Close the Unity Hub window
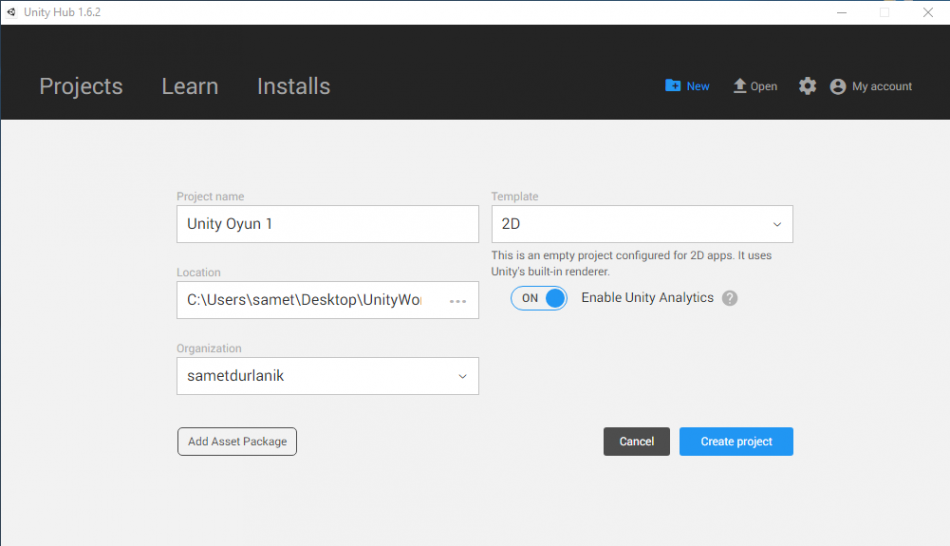This screenshot has width=950, height=546. point(928,12)
